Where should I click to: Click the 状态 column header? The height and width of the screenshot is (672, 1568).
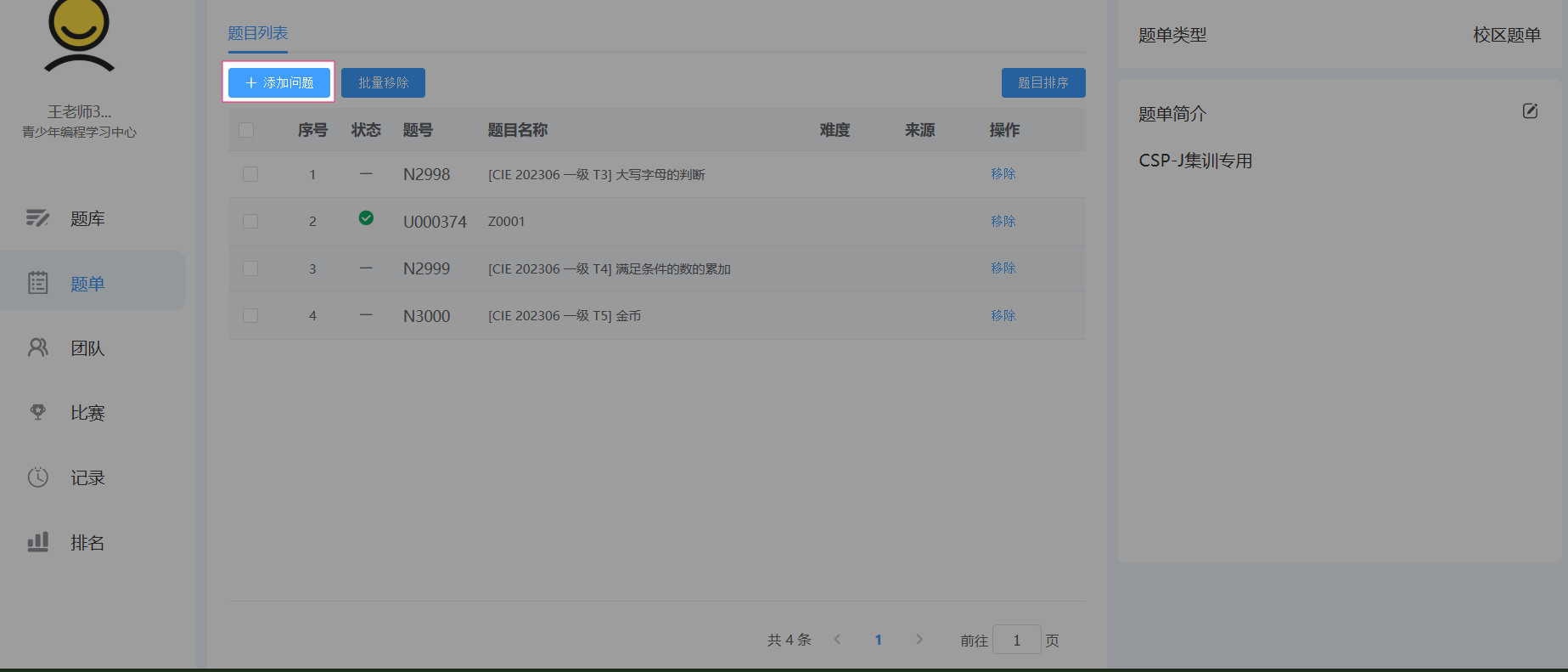[366, 130]
